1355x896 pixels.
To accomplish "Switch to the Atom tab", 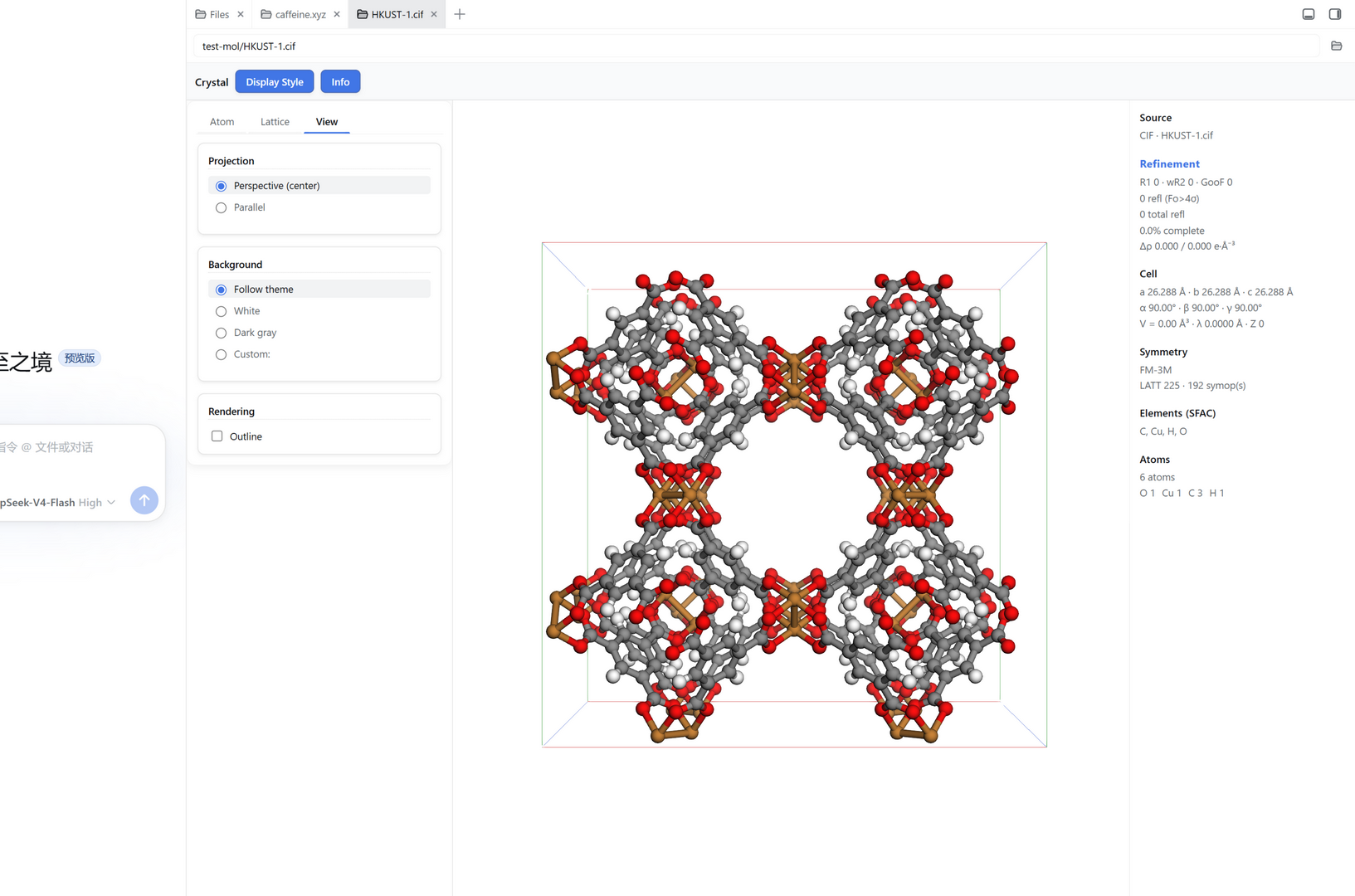I will [222, 122].
